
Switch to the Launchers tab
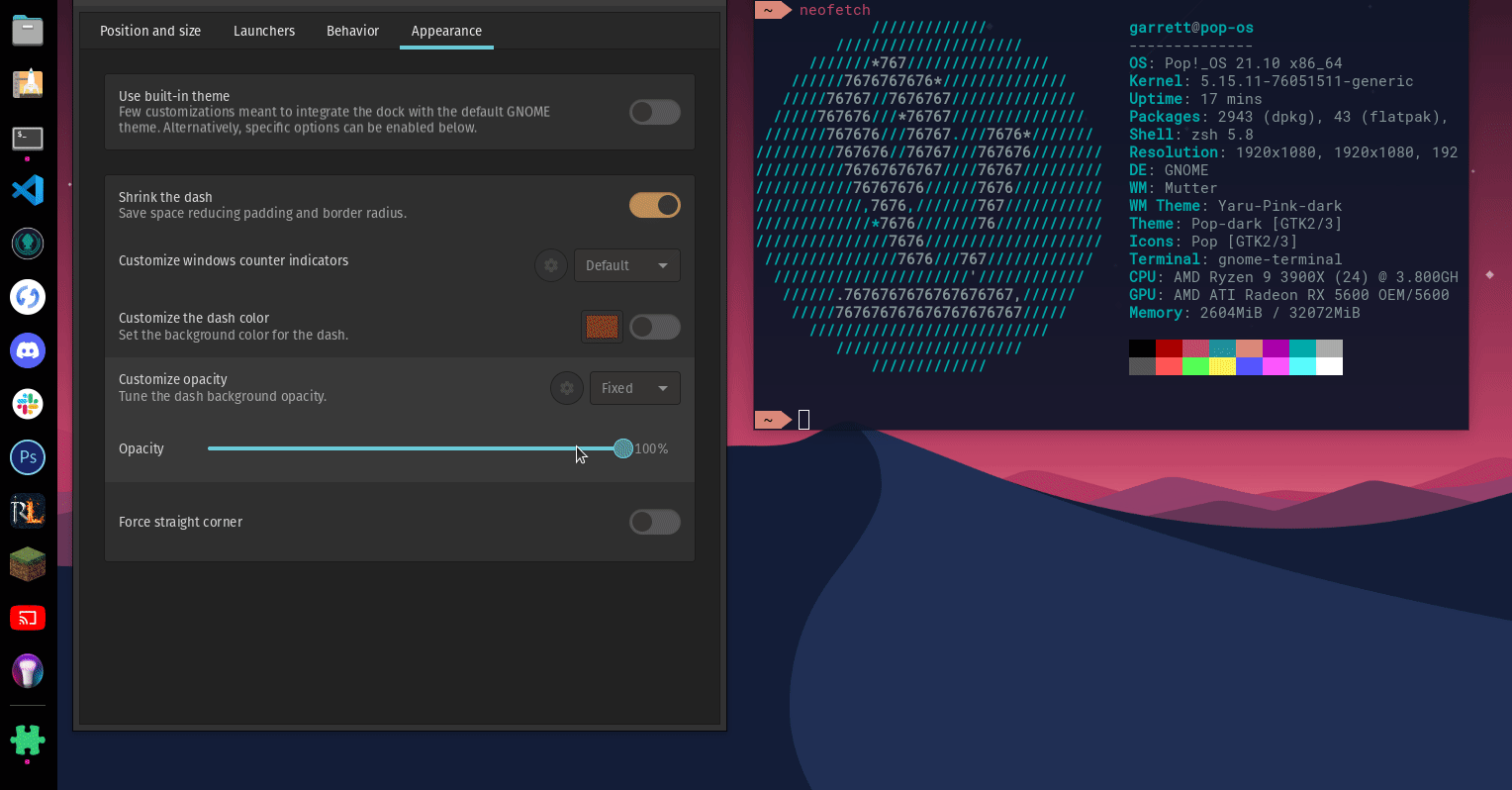(264, 31)
